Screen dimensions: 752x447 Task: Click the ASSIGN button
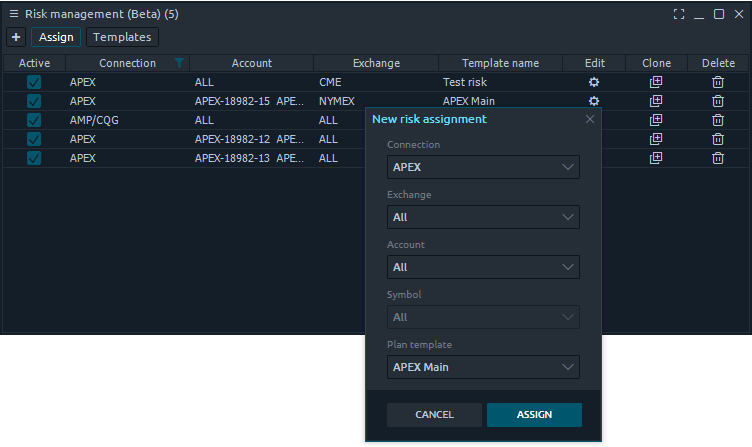(x=534, y=414)
